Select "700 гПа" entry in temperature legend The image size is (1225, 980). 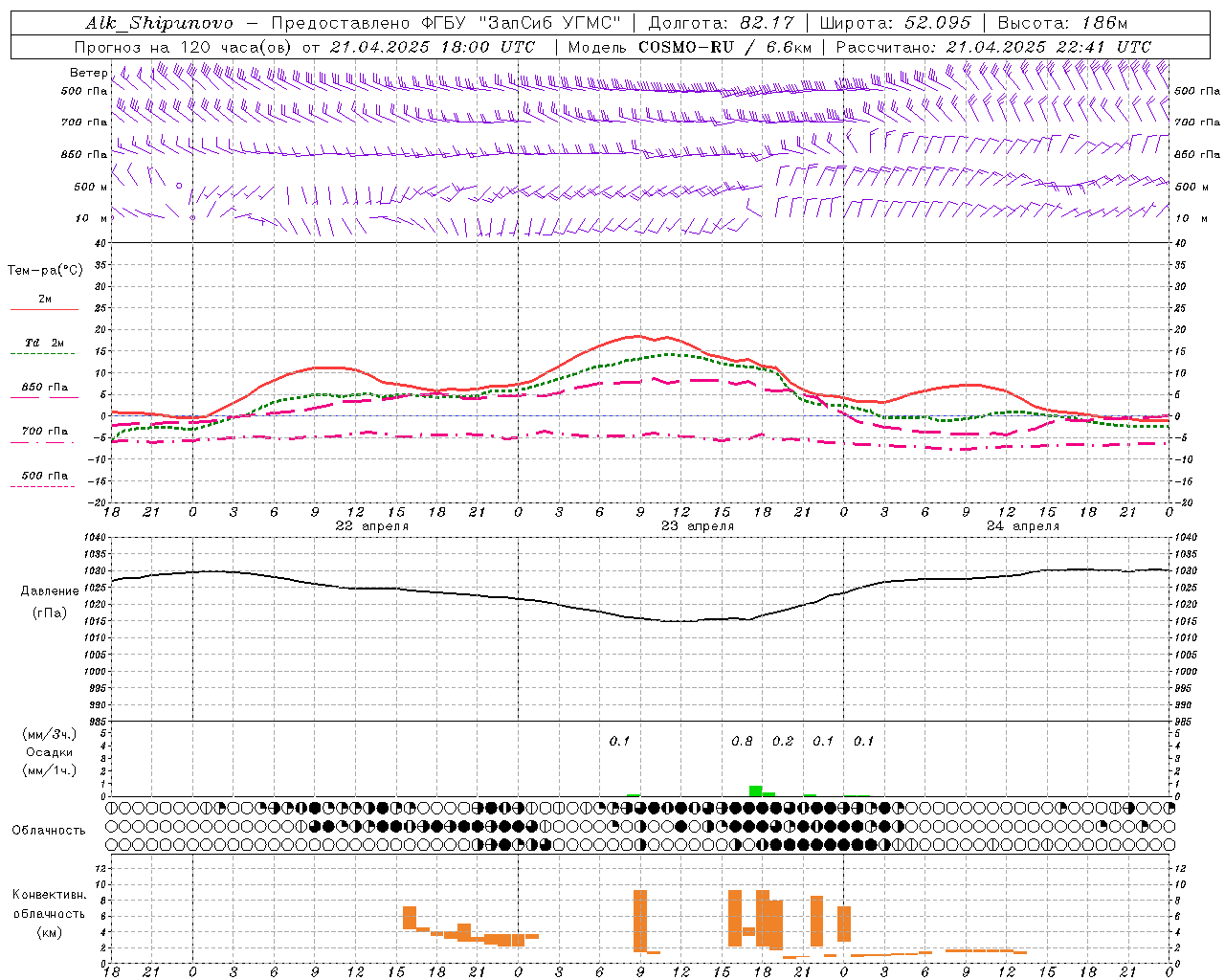(45, 432)
